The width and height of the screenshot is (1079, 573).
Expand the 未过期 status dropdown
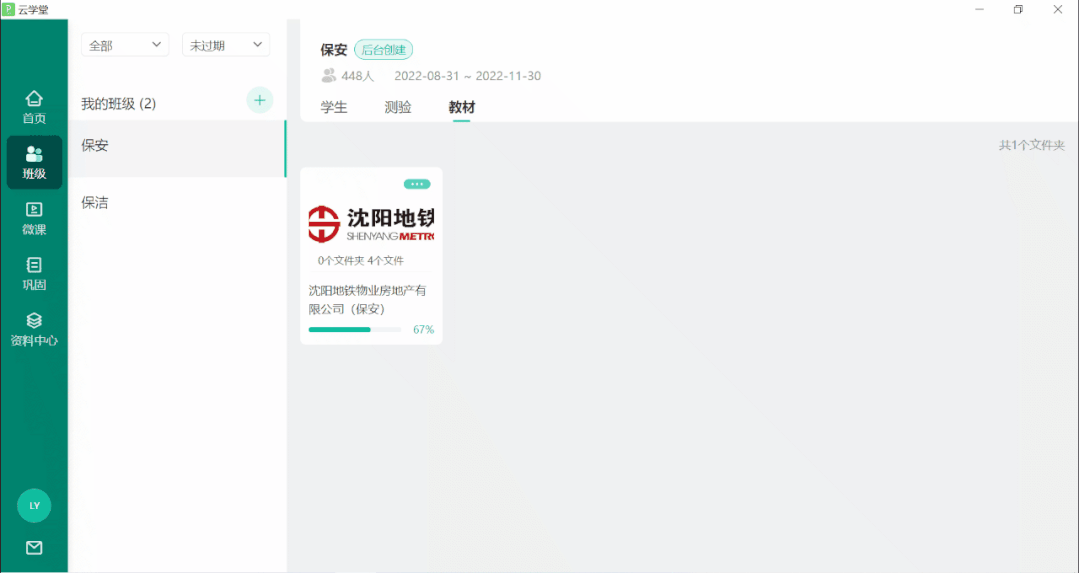point(226,45)
